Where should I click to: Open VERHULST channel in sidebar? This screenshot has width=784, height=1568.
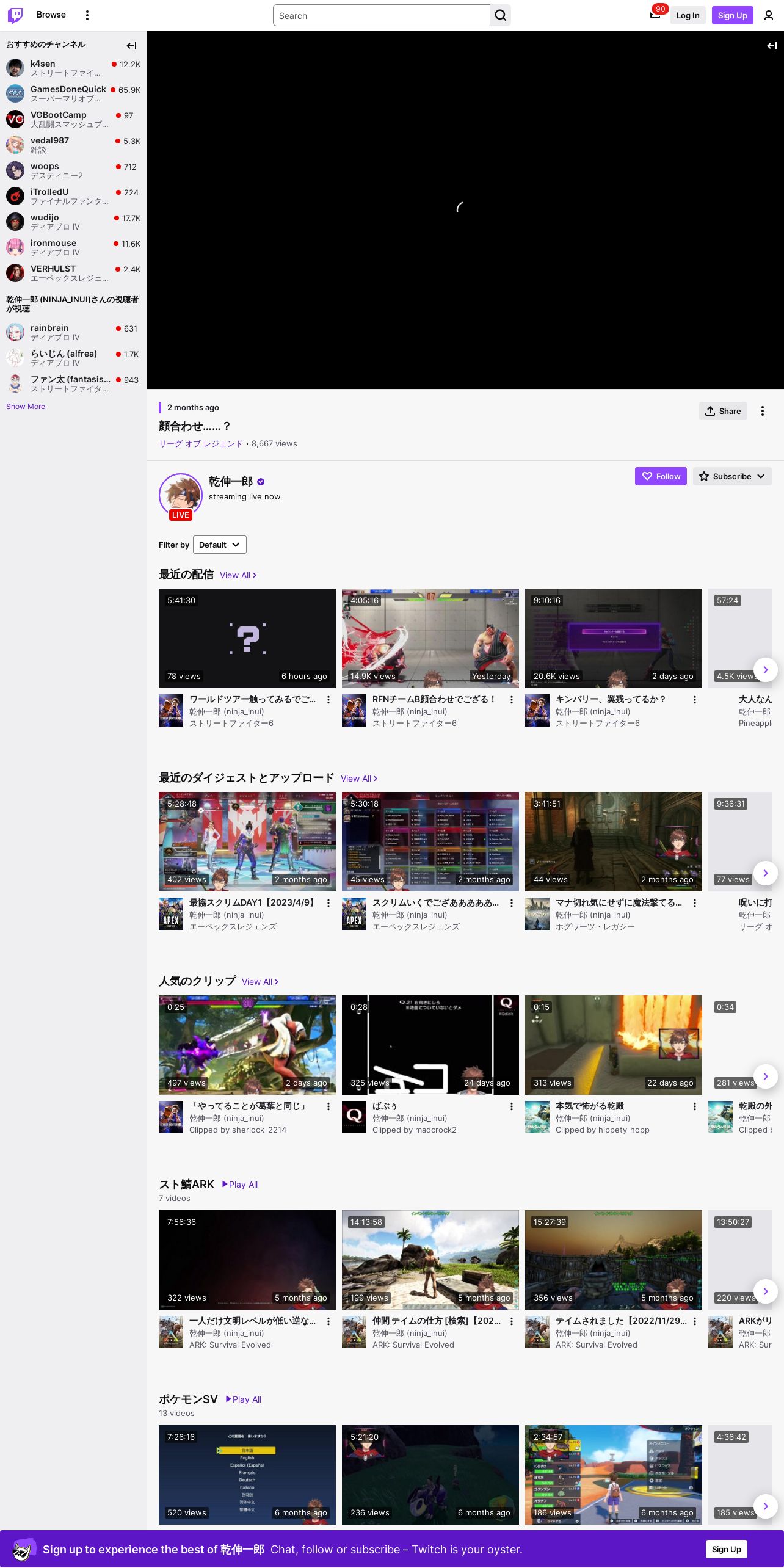point(73,273)
